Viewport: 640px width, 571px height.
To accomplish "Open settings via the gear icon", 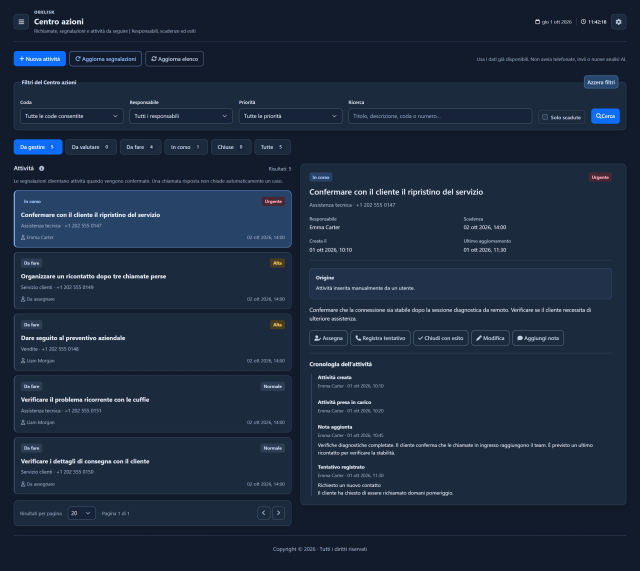I will (x=618, y=22).
